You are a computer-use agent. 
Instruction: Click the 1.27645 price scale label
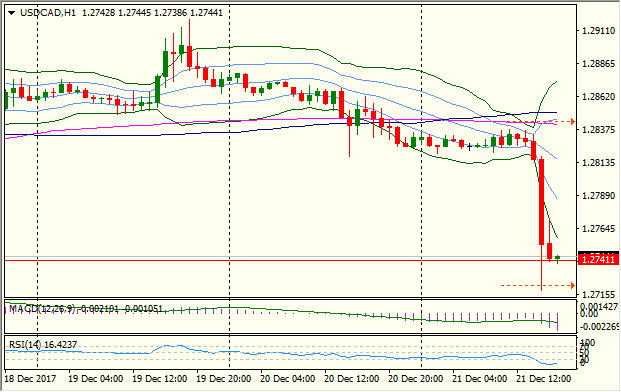(598, 228)
